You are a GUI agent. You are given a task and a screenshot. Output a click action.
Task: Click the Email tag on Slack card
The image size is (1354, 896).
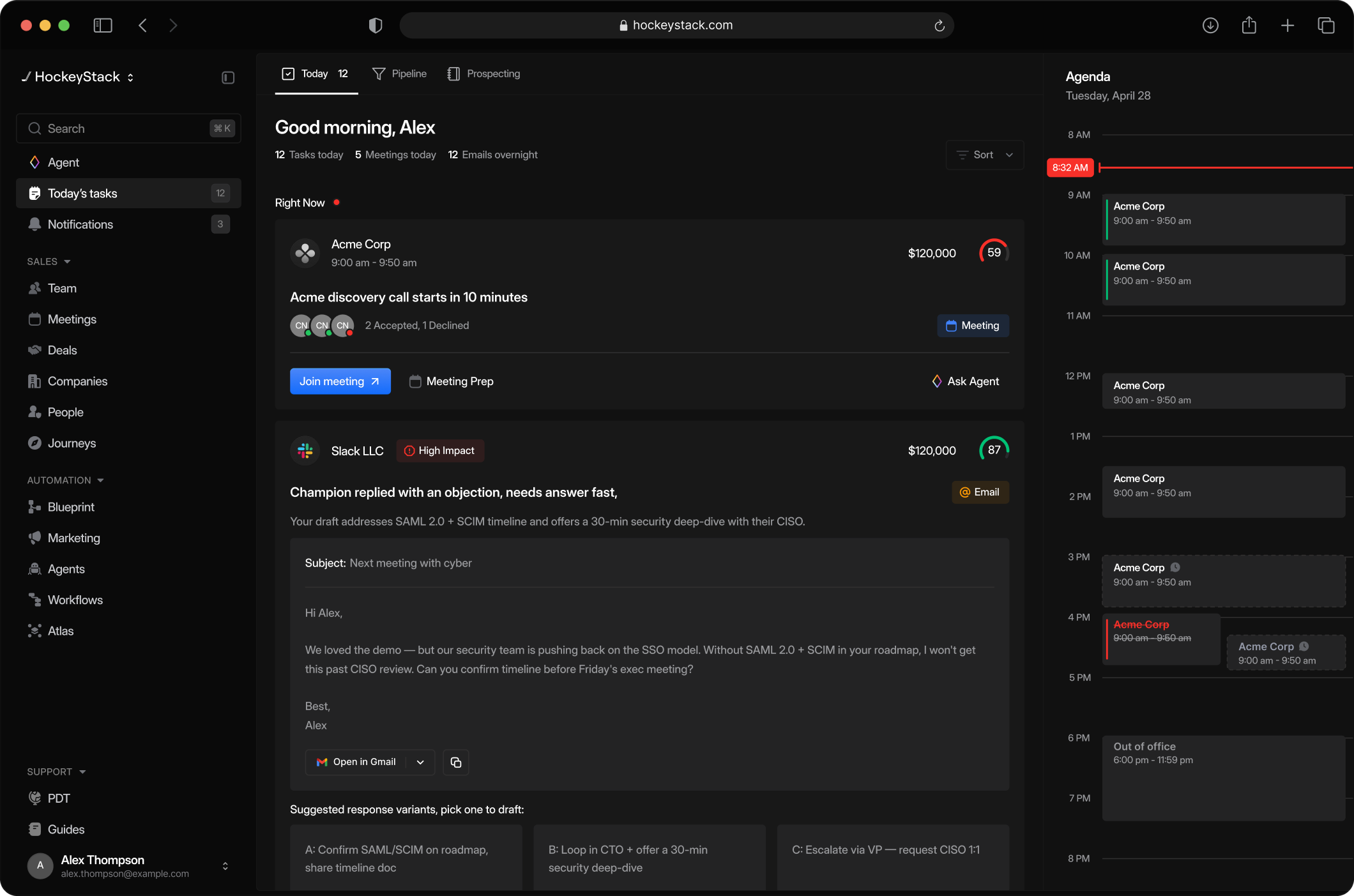point(980,492)
